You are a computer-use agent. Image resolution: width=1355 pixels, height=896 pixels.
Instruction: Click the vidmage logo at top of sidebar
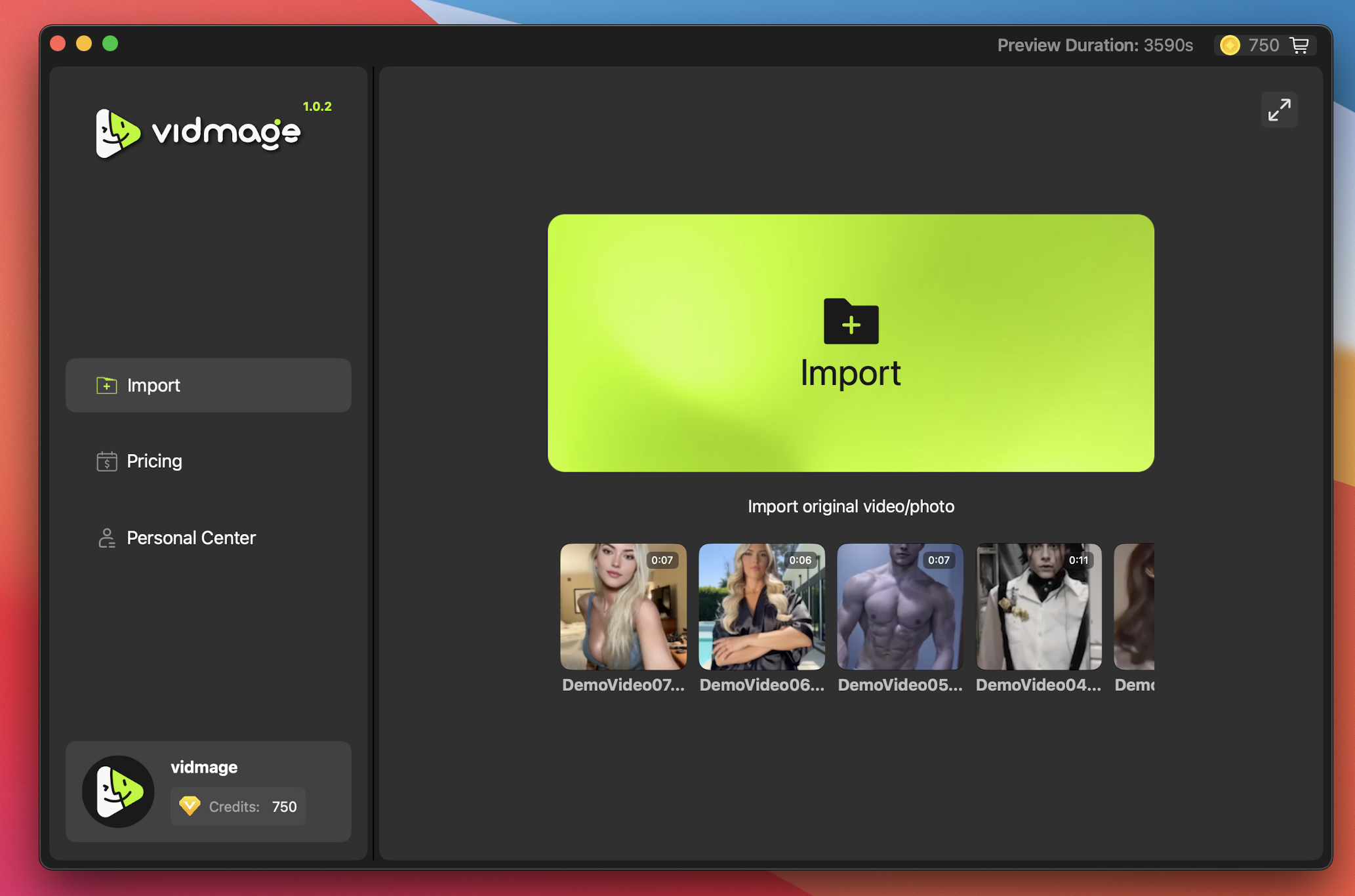198,132
